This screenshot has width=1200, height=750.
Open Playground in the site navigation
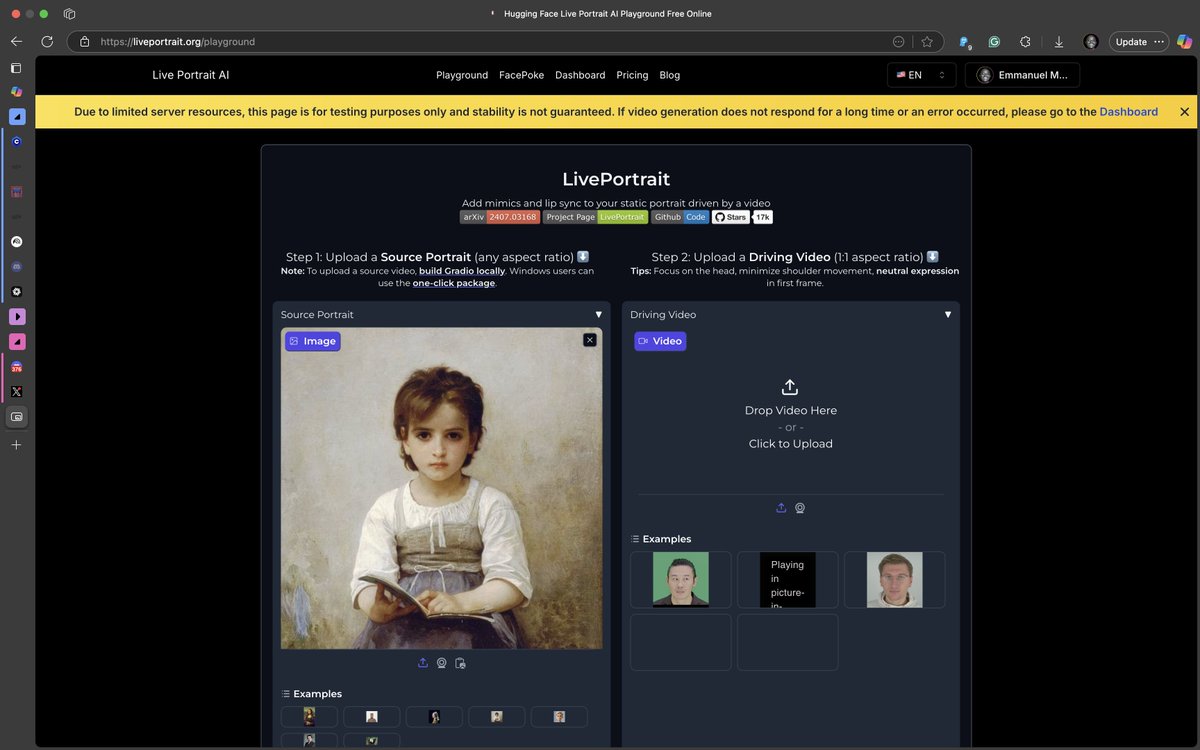click(462, 75)
